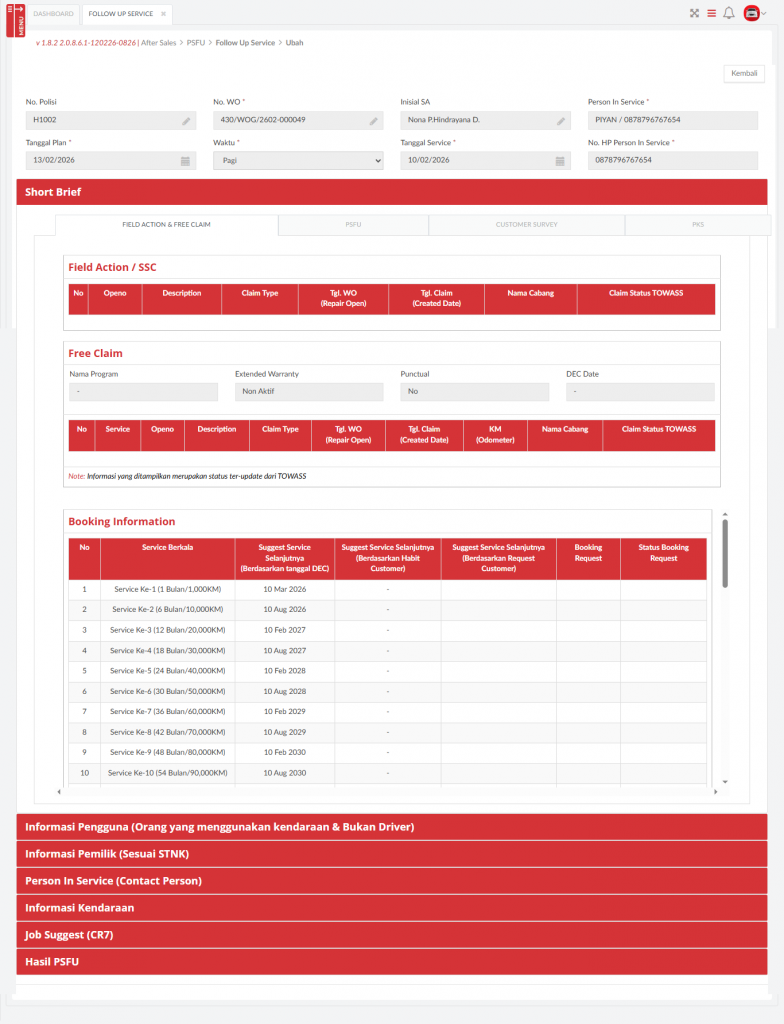Open the Tanggal Plan calendar picker
The height and width of the screenshot is (1024, 784).
(185, 161)
